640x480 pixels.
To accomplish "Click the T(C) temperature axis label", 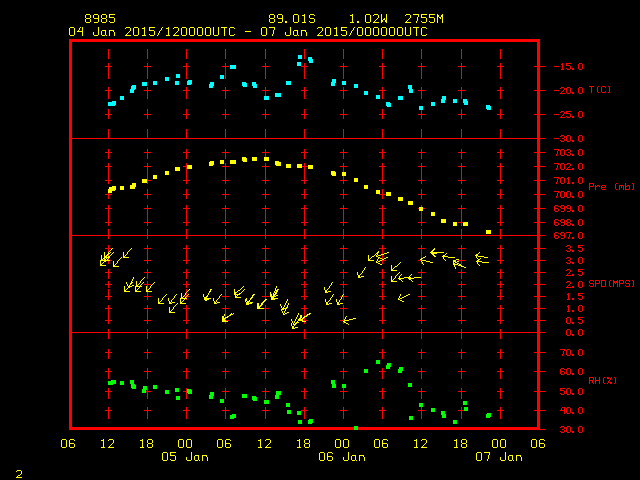I will pyautogui.click(x=600, y=89).
